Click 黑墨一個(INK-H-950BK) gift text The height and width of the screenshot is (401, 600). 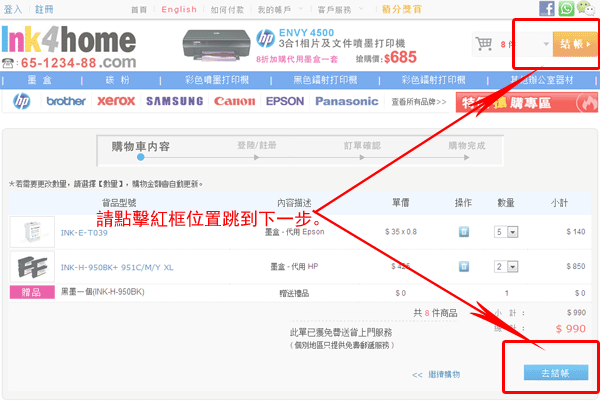point(103,292)
